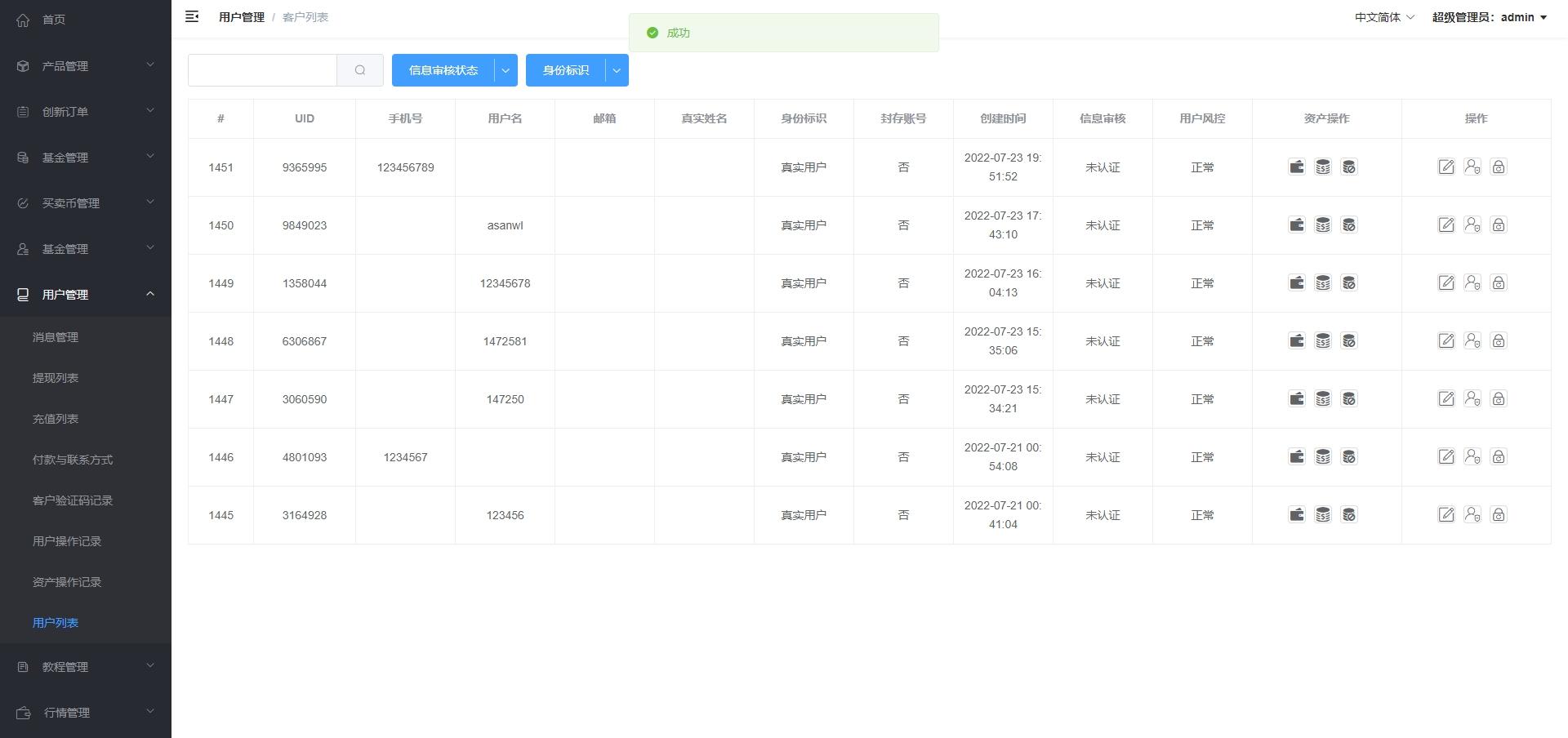This screenshot has height=738, width=1568.
Task: Open 提现列表 submenu item
Action: pyautogui.click(x=86, y=378)
